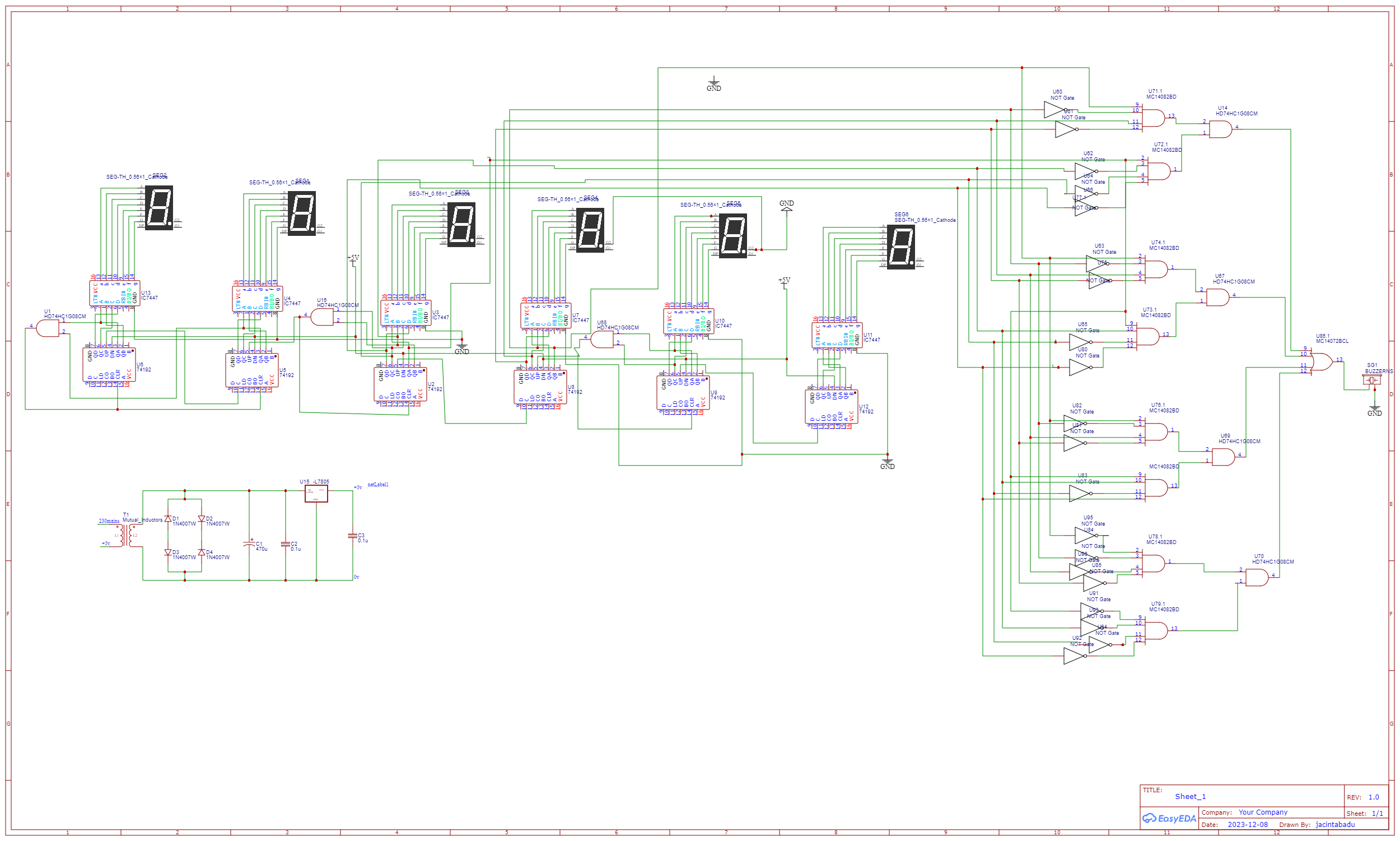Select the seven-segment display above U10 IC7447
1400x841 pixels.
click(x=733, y=236)
